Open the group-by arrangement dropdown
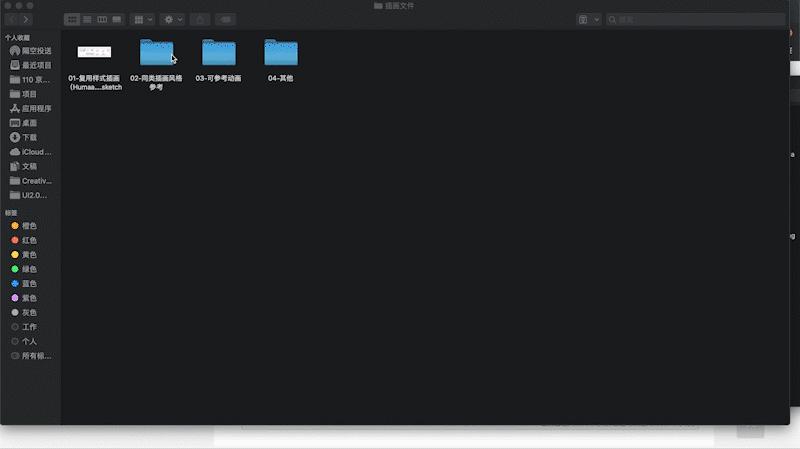The height and width of the screenshot is (449, 800). tap(144, 19)
